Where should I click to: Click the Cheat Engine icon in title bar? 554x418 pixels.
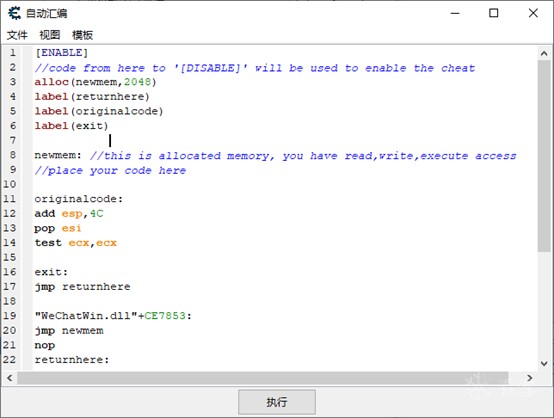(x=14, y=13)
